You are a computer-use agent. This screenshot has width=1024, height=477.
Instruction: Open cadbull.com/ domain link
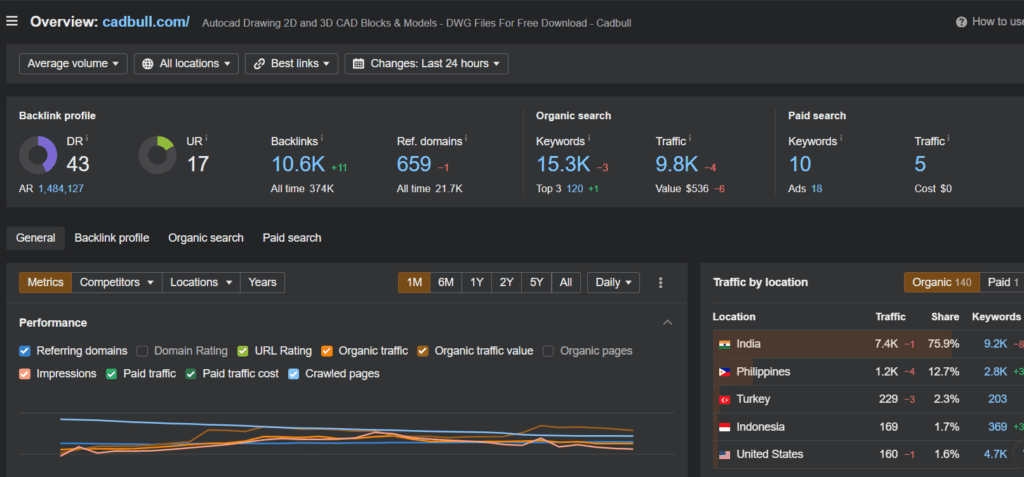(146, 22)
